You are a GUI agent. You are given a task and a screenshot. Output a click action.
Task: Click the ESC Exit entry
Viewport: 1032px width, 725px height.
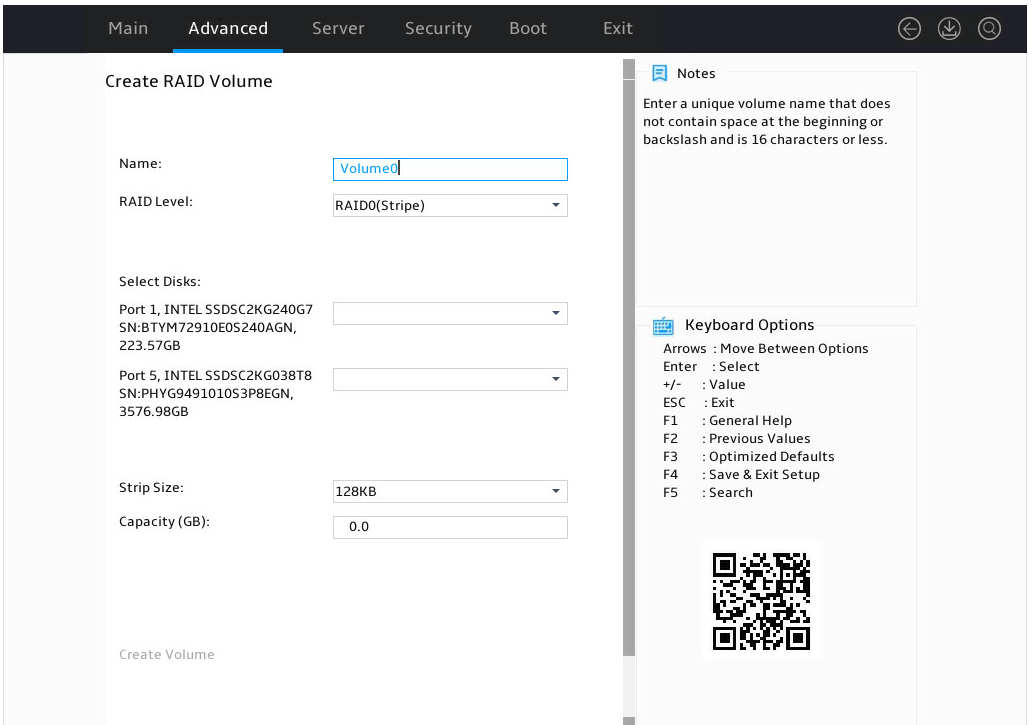click(698, 403)
